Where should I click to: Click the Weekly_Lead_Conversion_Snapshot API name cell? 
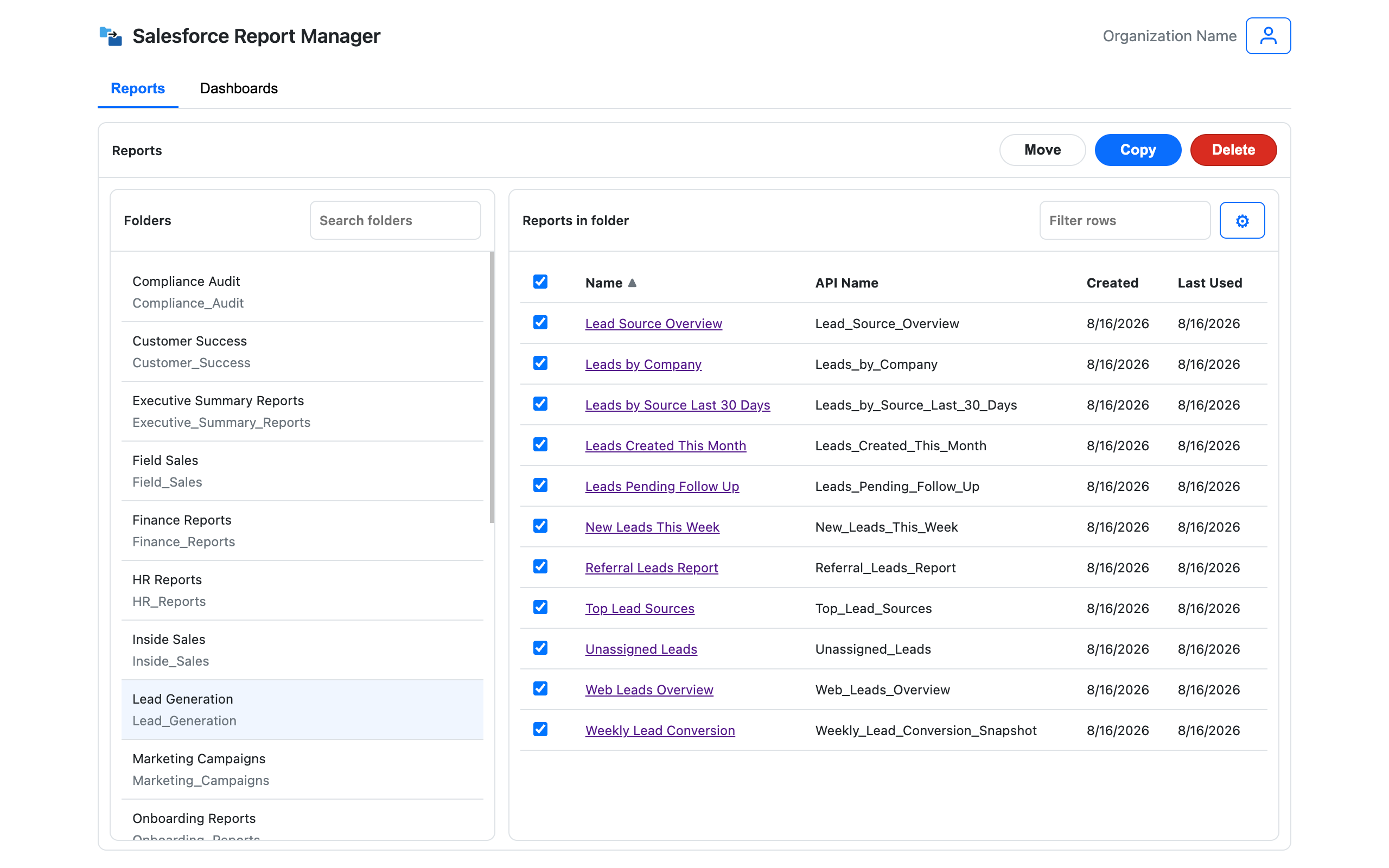click(x=926, y=731)
